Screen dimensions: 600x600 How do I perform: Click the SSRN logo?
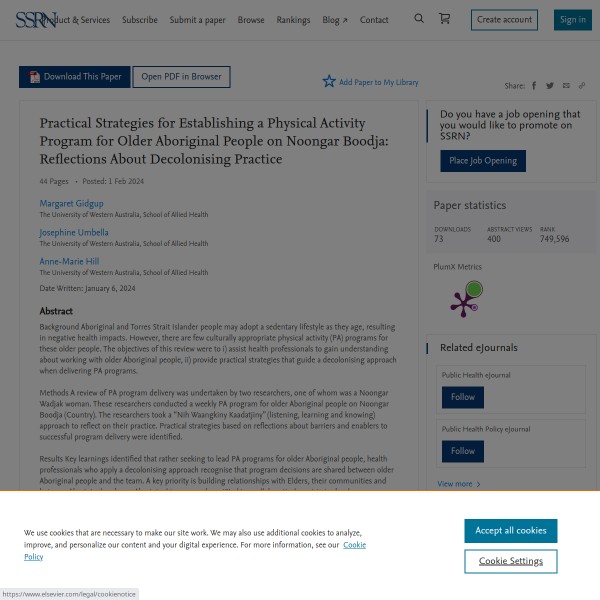click(36, 18)
